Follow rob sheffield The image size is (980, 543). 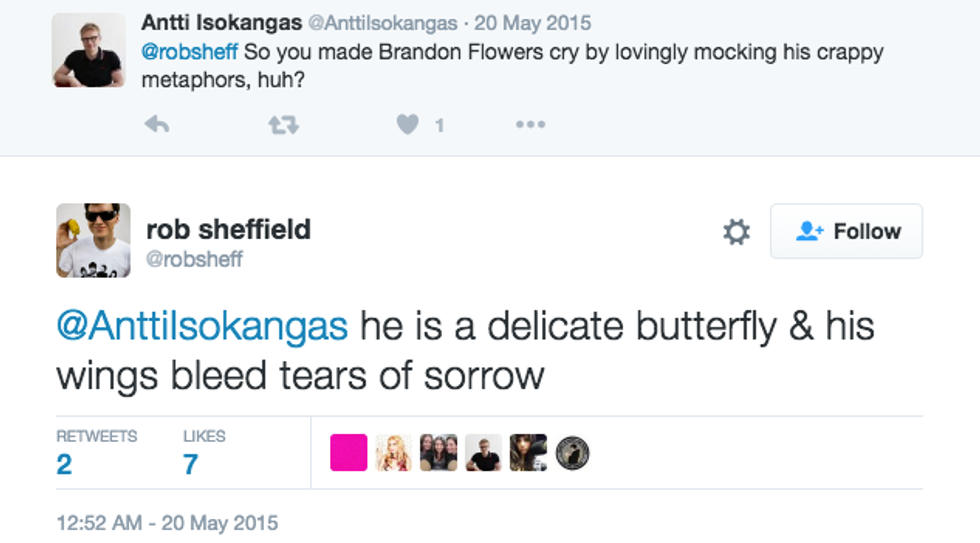pyautogui.click(x=846, y=232)
